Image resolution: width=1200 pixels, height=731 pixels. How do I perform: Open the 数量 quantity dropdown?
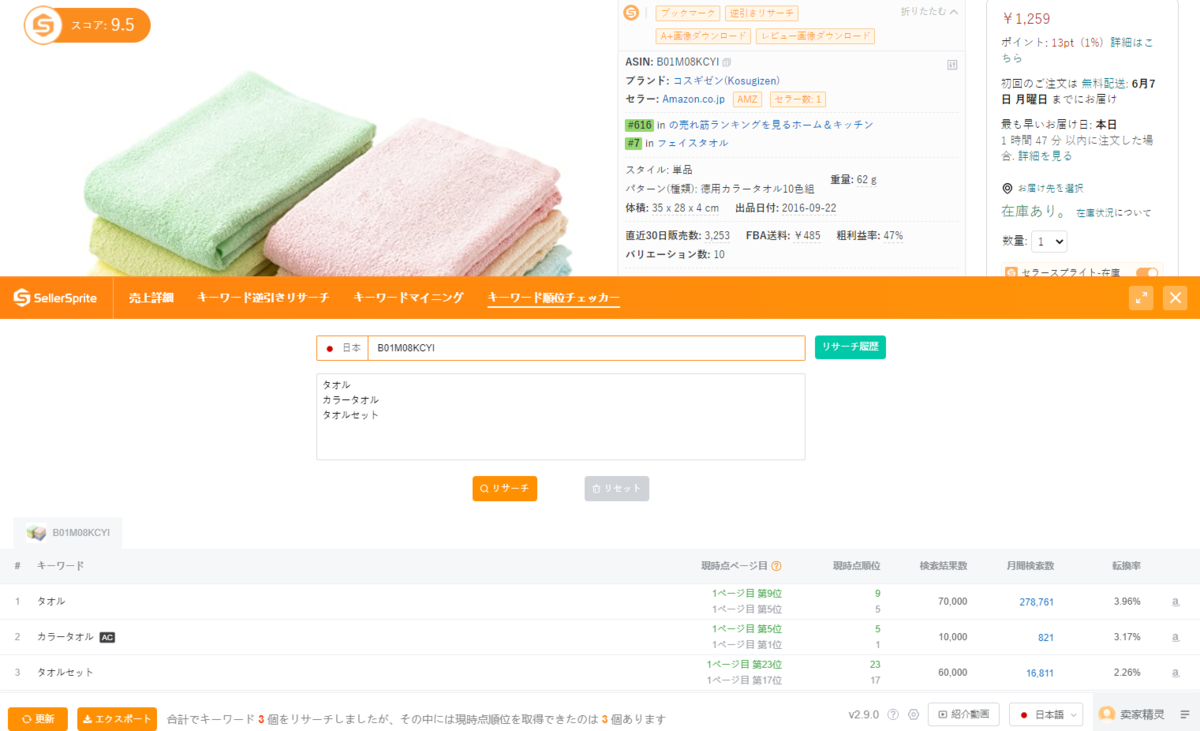coord(1049,241)
